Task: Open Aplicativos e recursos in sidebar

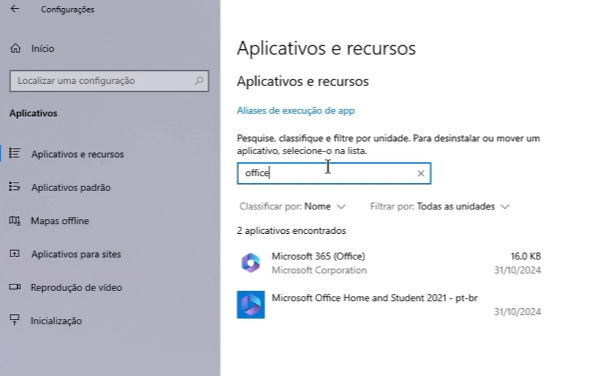Action: point(77,154)
